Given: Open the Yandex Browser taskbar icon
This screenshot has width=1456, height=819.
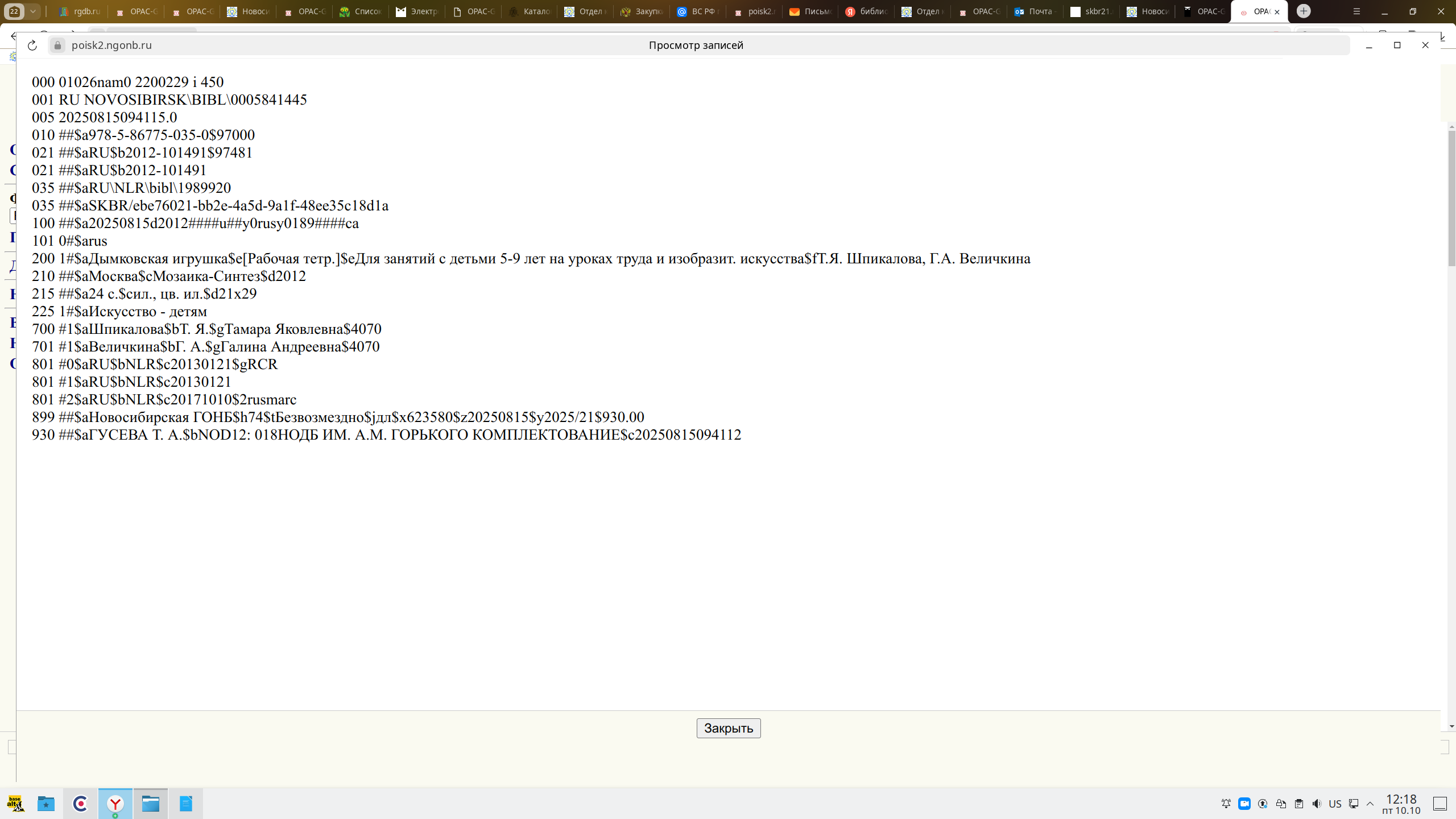Looking at the screenshot, I should tap(115, 804).
